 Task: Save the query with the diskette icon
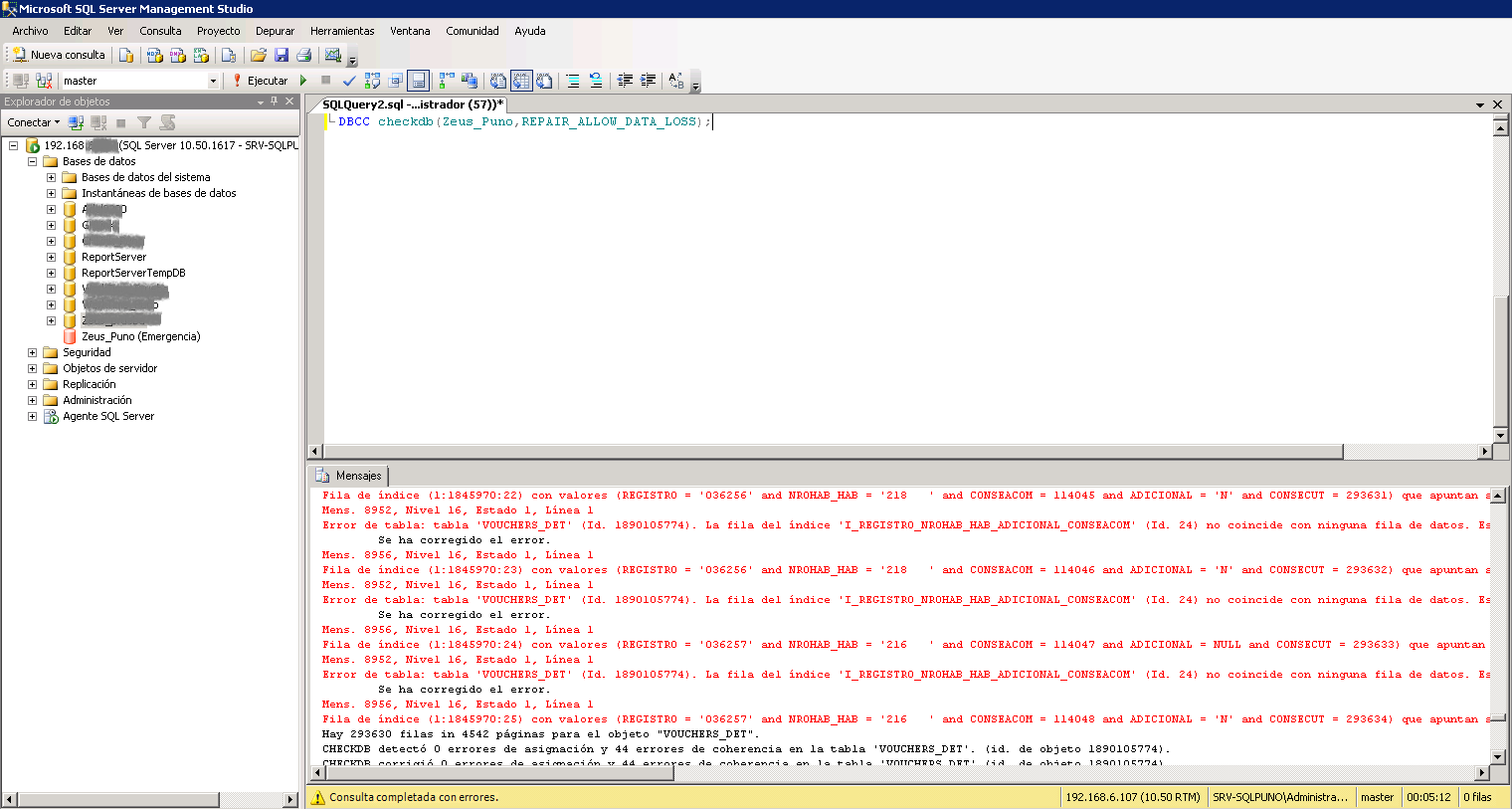pyautogui.click(x=282, y=55)
